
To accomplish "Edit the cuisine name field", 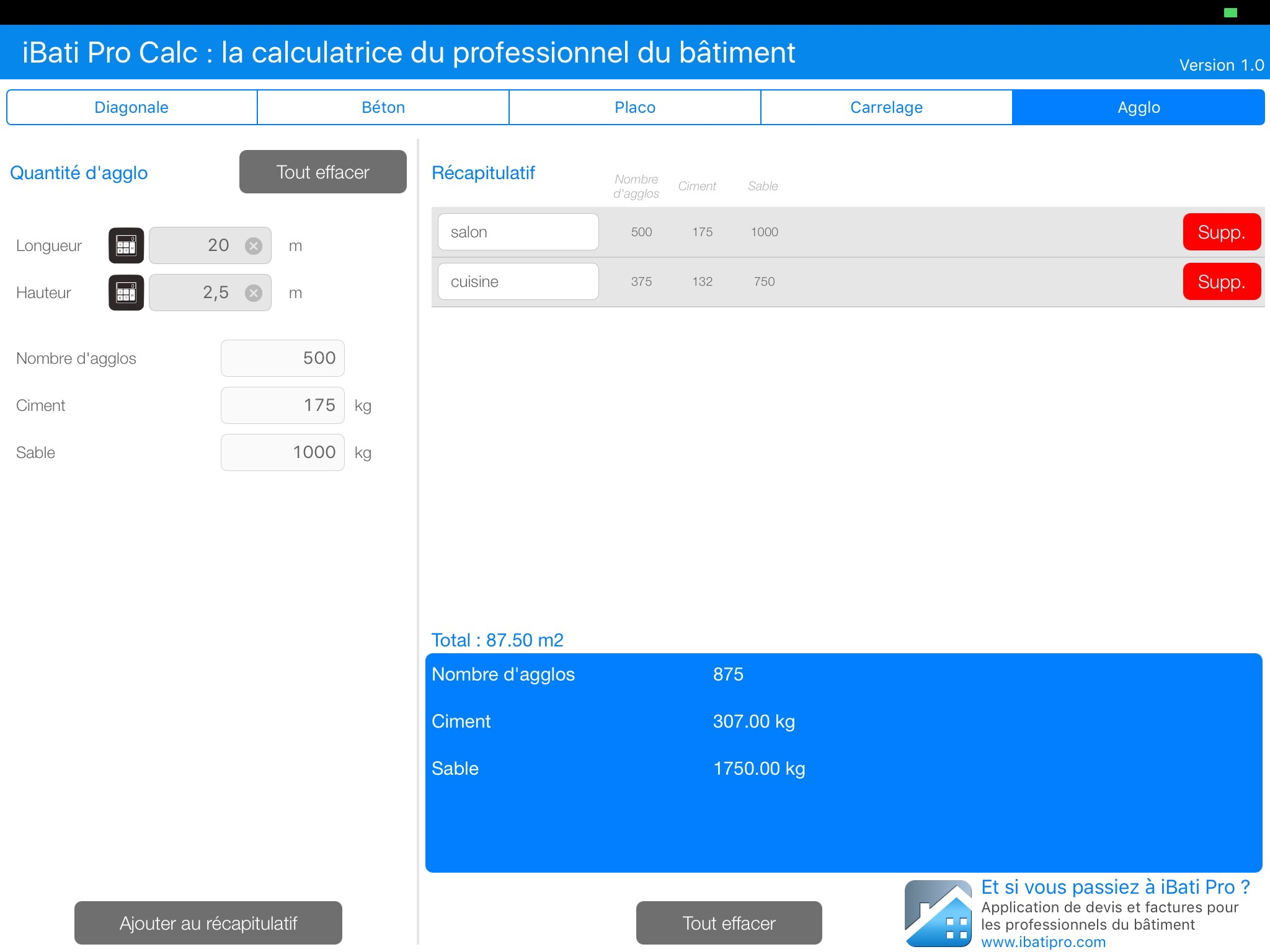I will pos(518,281).
